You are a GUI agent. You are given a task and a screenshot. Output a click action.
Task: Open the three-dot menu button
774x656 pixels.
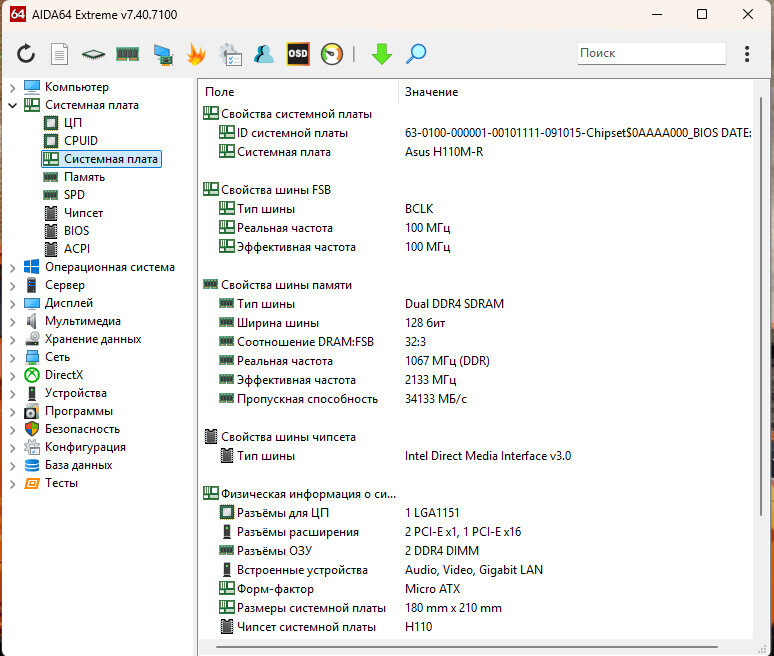(747, 54)
